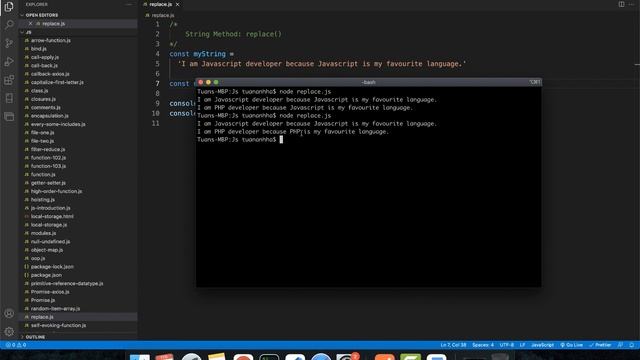Open class.js file
The image size is (640, 360).
coord(39,91)
